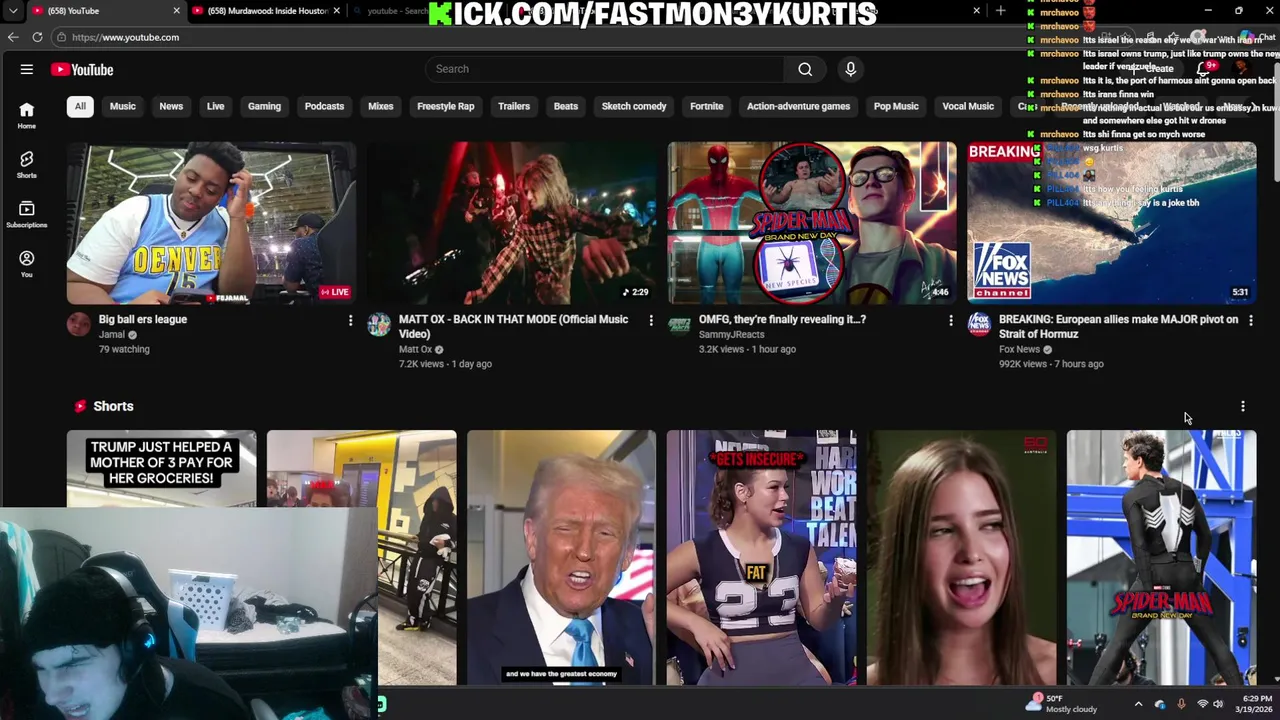Open a new browser tab with plus
The height and width of the screenshot is (720, 1280).
click(1001, 11)
